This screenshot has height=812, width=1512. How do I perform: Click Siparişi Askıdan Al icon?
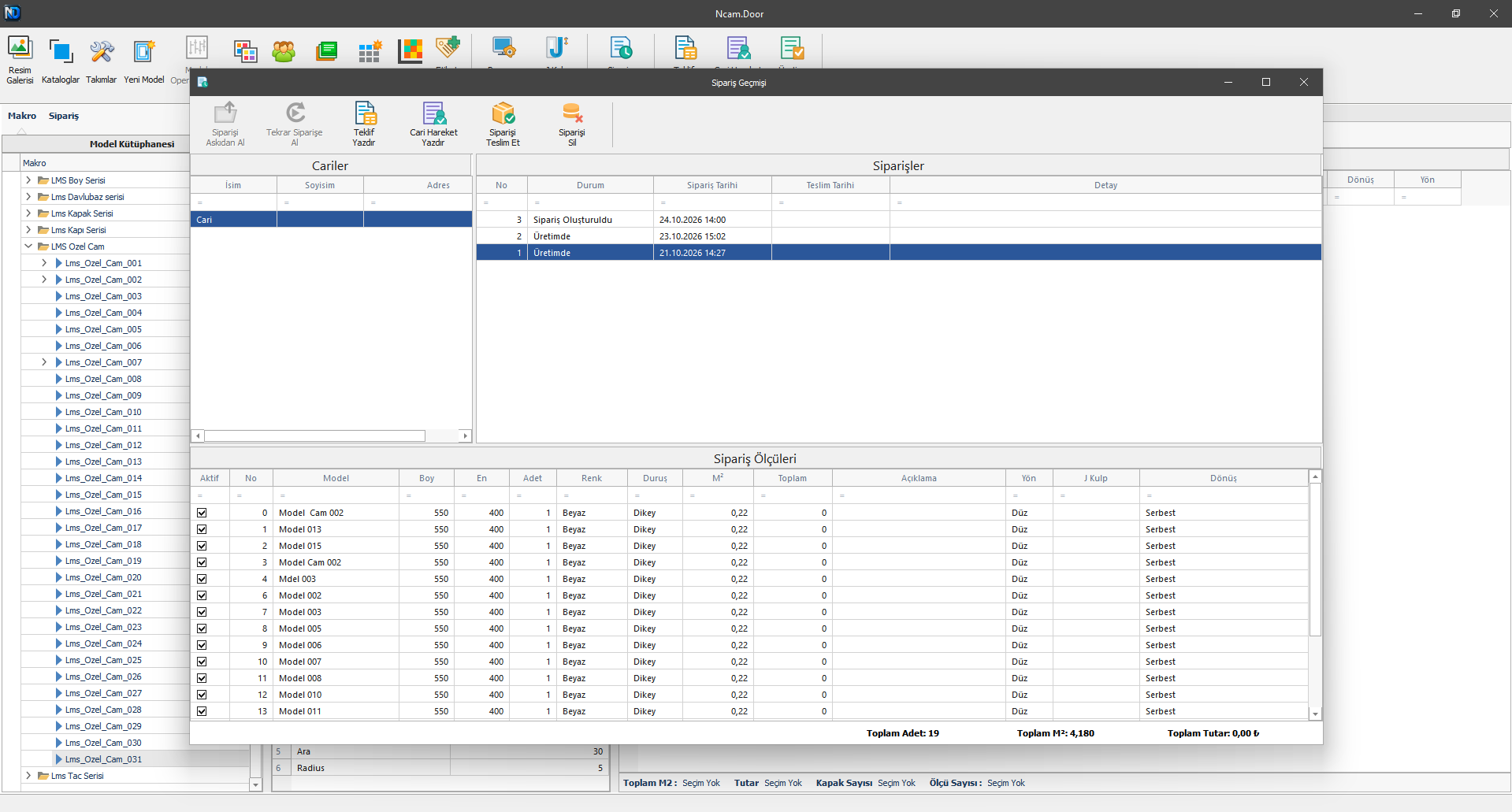click(x=225, y=124)
